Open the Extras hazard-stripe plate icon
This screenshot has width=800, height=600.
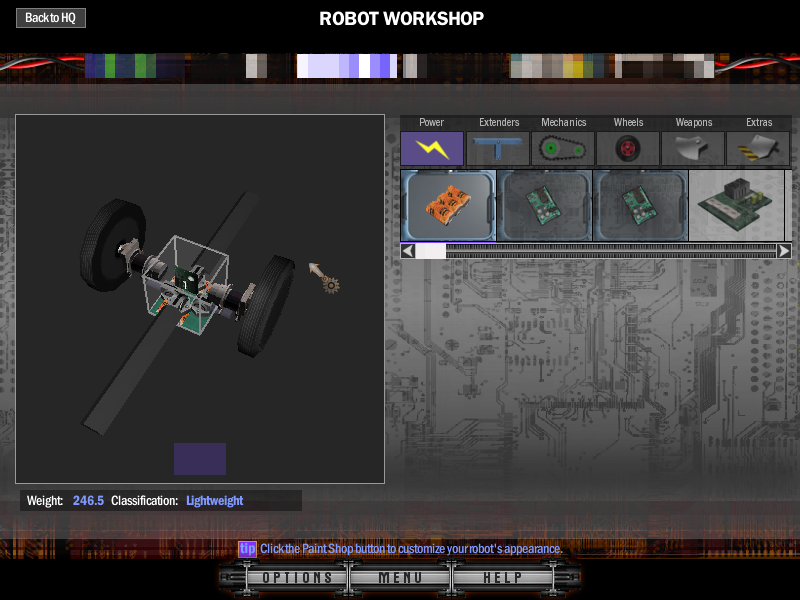[x=758, y=148]
